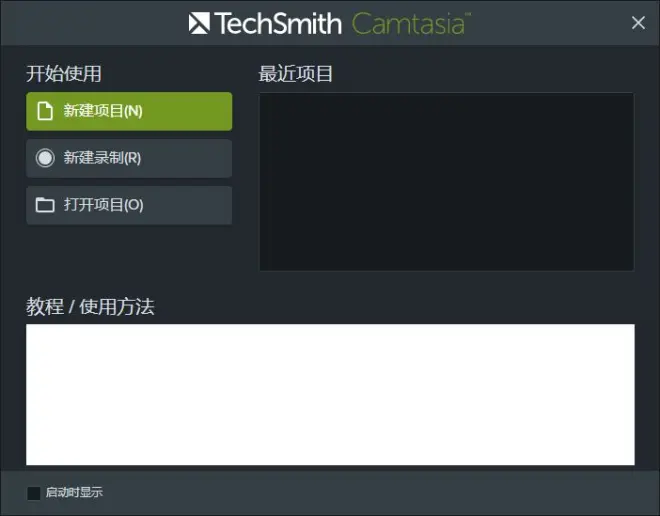Click the 启动时显示 label text

pyautogui.click(x=74, y=492)
